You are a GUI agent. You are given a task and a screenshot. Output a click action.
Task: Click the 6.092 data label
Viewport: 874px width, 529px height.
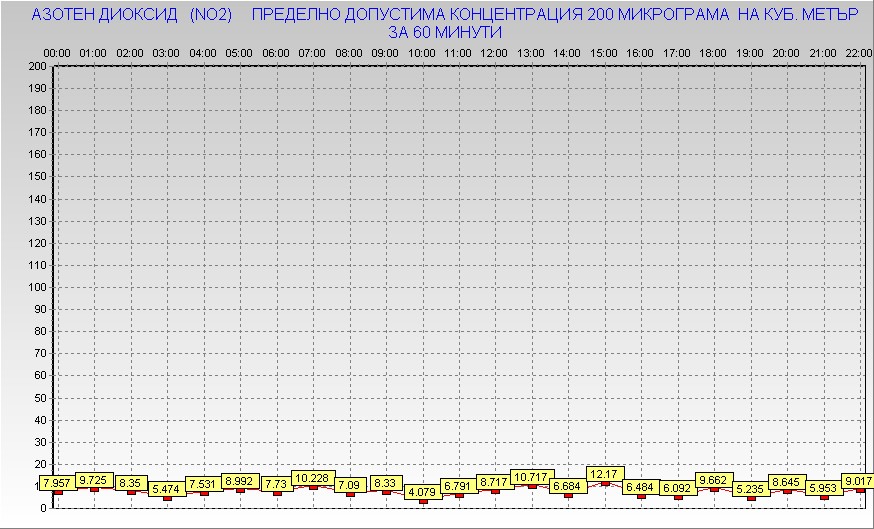pos(678,488)
